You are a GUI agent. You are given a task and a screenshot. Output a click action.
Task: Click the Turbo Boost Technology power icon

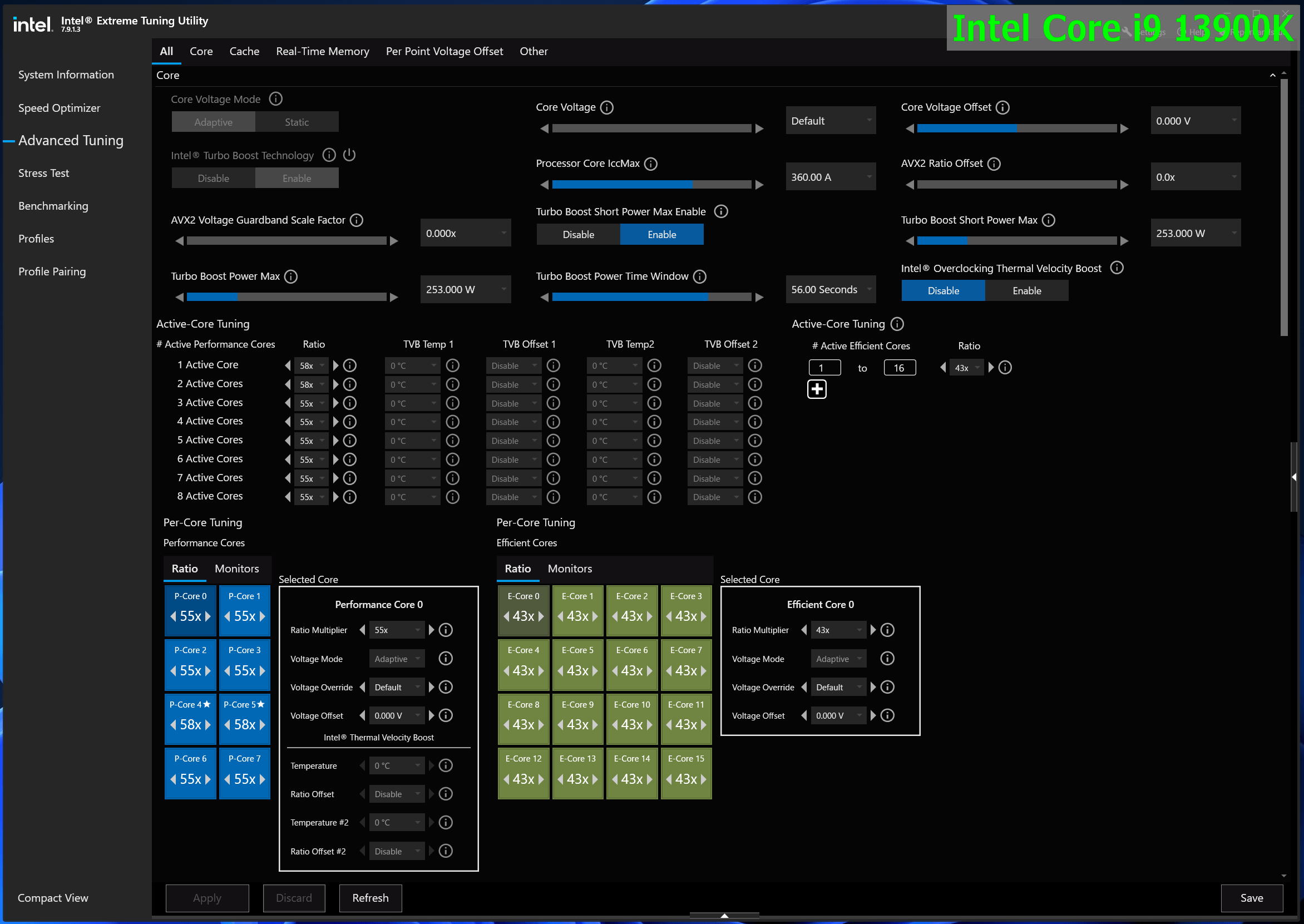(x=349, y=155)
